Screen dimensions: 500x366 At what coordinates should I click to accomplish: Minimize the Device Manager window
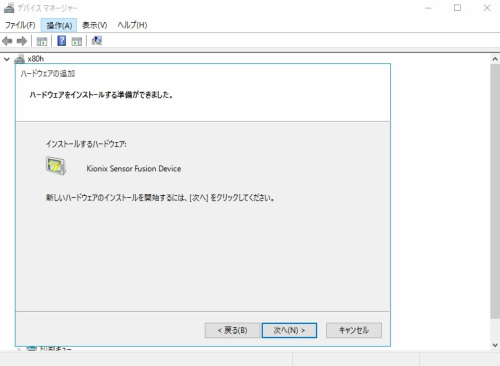(x=428, y=8)
